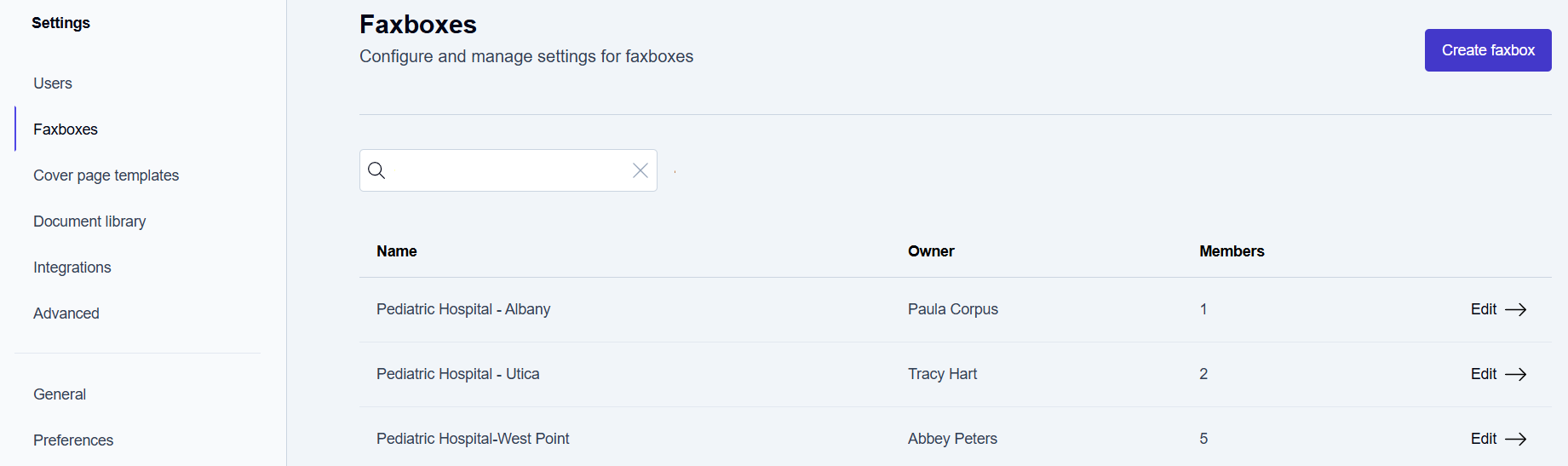The height and width of the screenshot is (466, 1568).
Task: Navigate to Integrations settings
Action: click(72, 268)
